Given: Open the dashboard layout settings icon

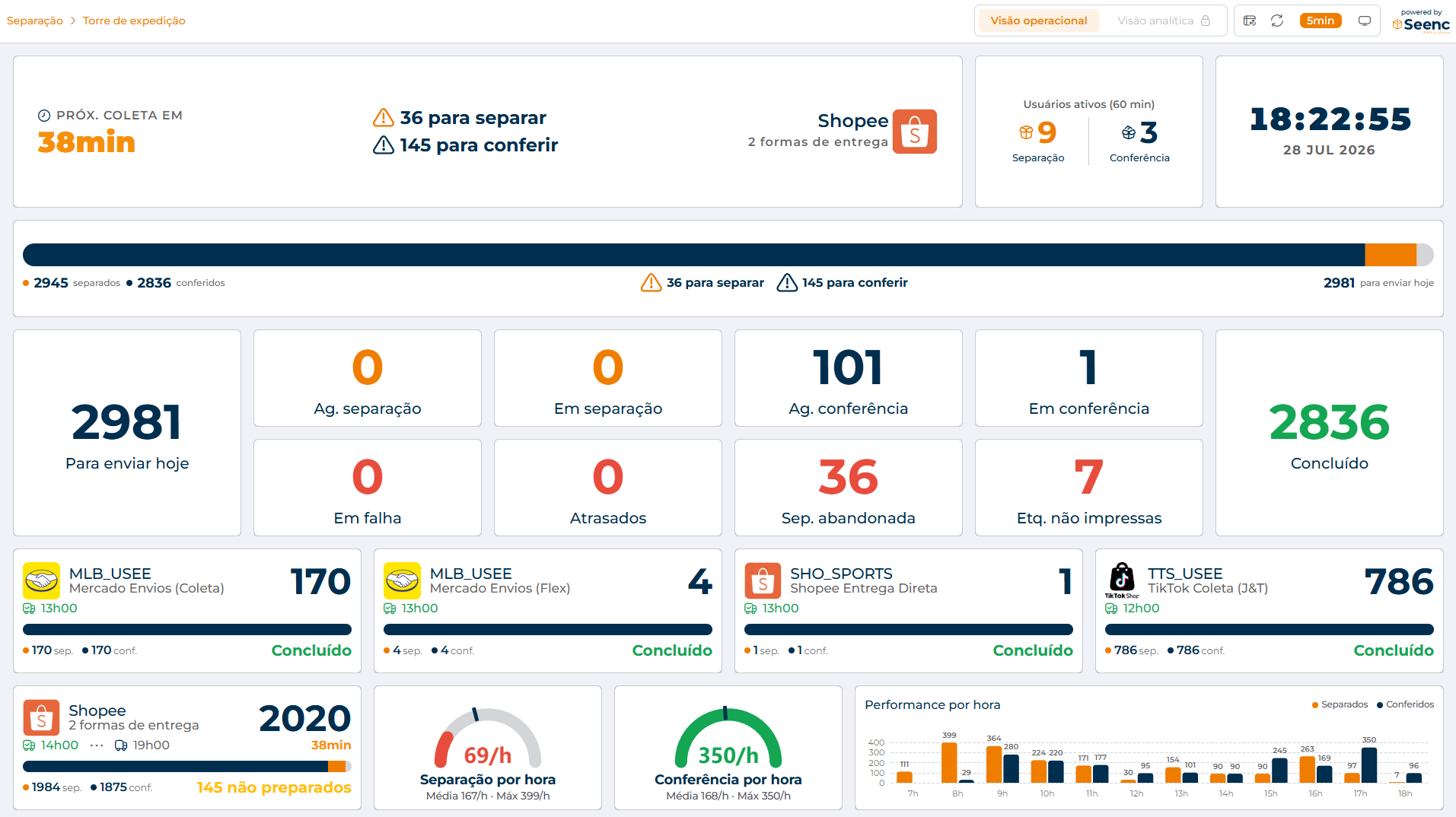Looking at the screenshot, I should [1250, 21].
